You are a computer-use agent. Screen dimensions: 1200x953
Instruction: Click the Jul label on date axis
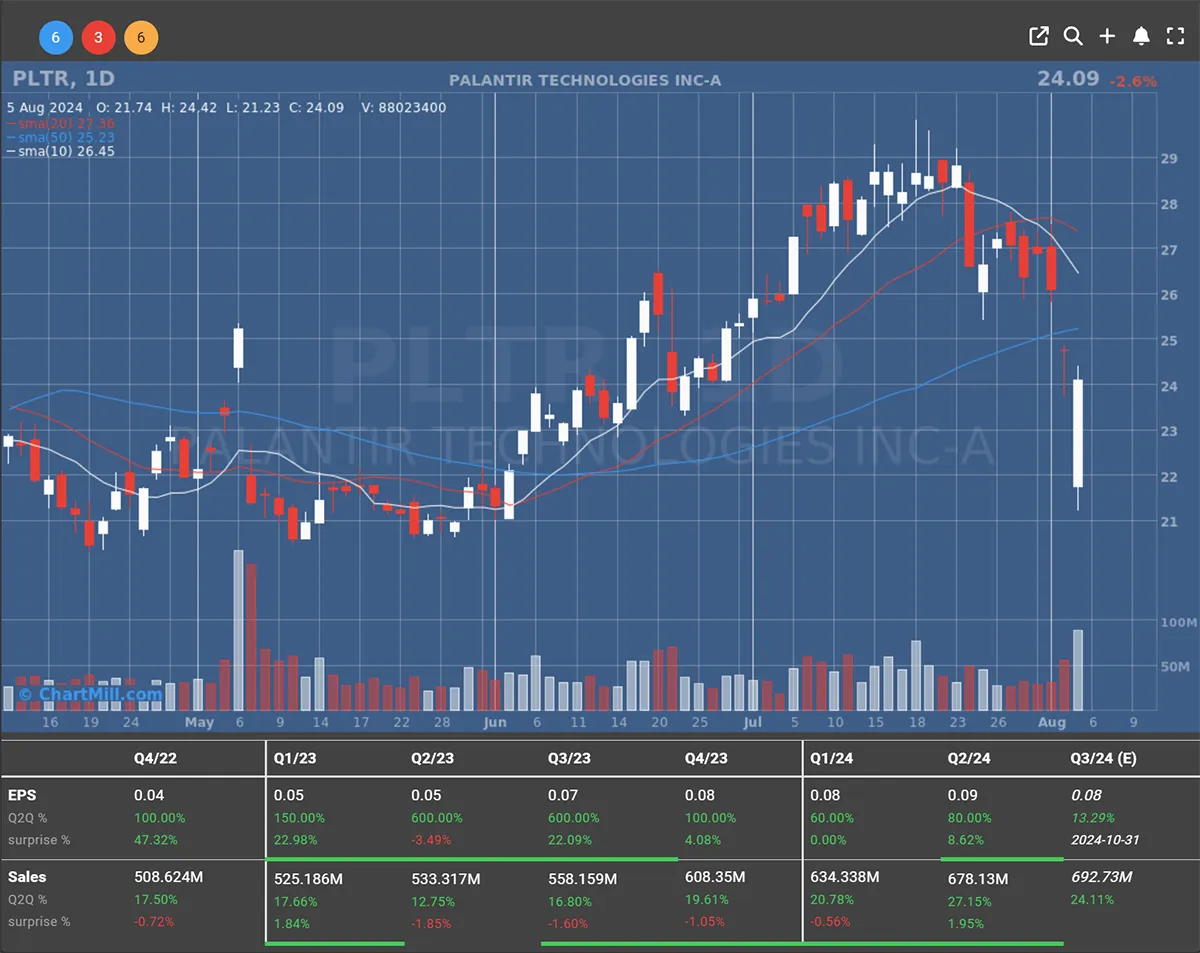click(753, 722)
